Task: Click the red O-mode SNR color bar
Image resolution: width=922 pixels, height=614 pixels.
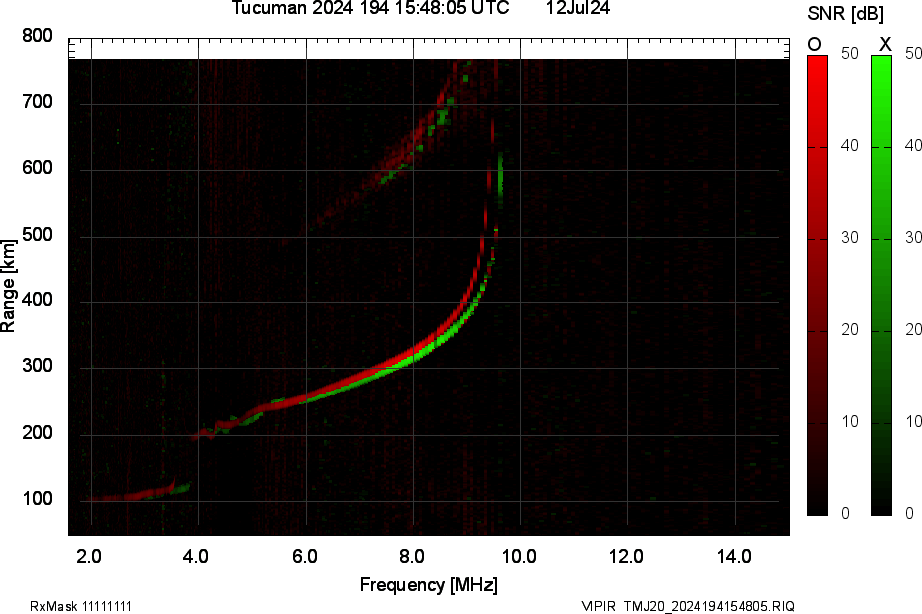Action: coord(817,284)
